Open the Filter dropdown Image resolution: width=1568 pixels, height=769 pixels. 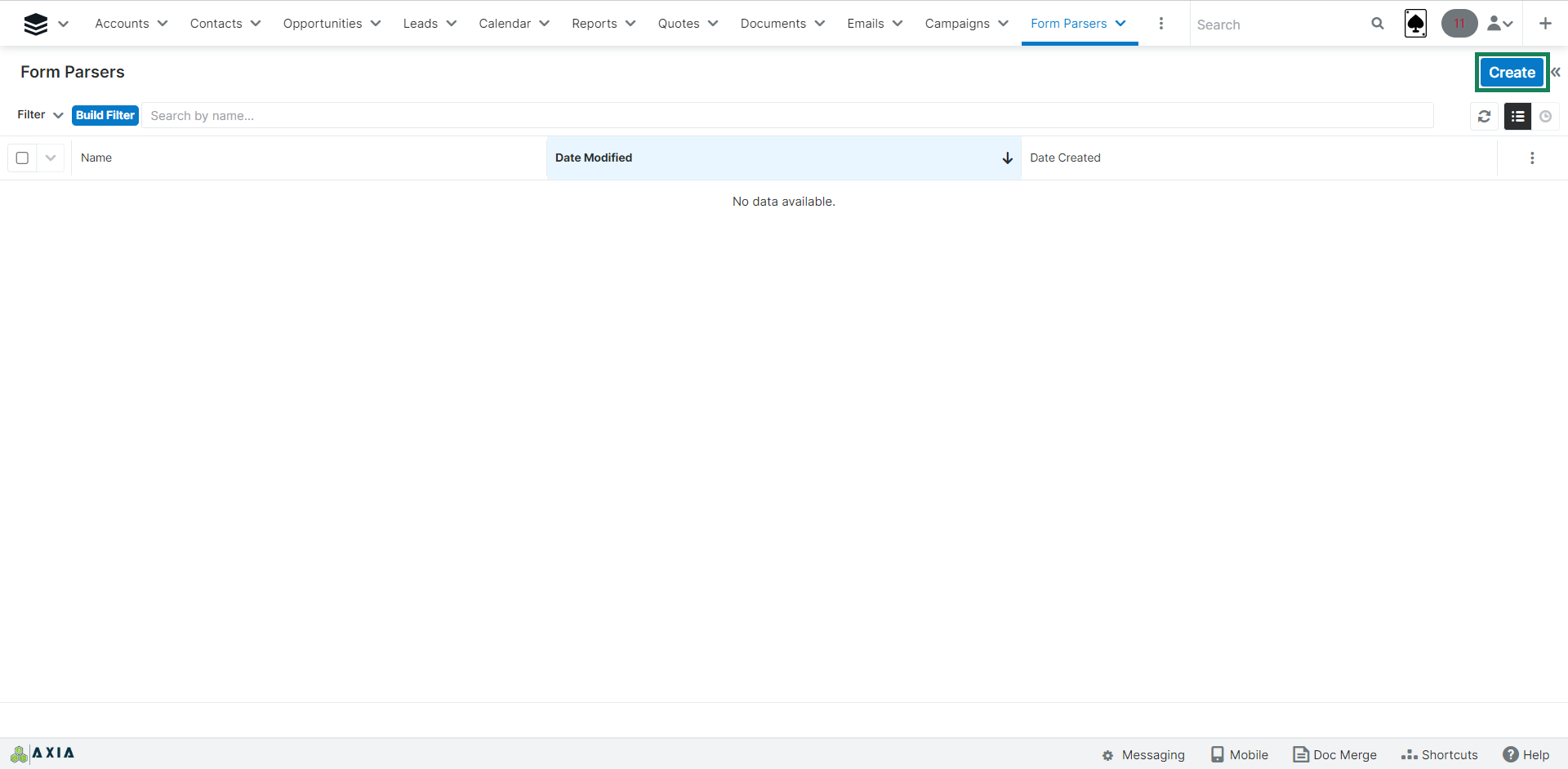40,115
